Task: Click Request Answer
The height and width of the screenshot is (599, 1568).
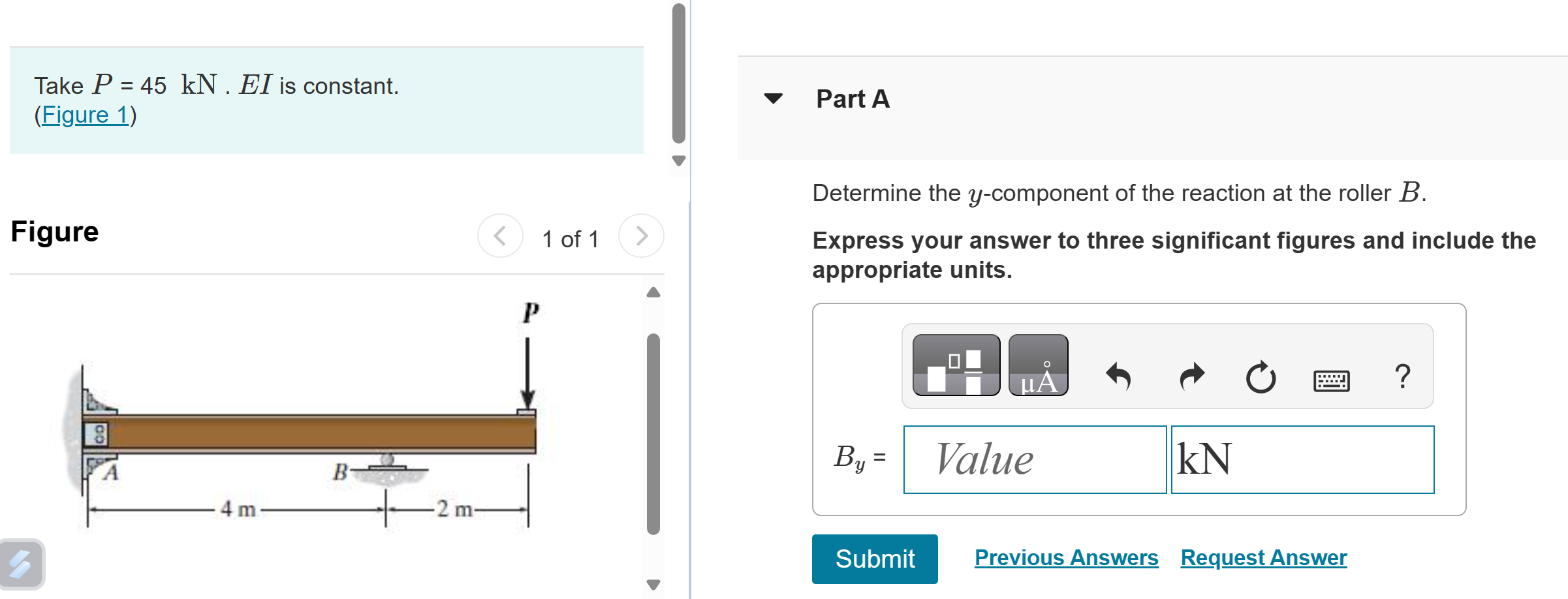Action: coord(1263,557)
